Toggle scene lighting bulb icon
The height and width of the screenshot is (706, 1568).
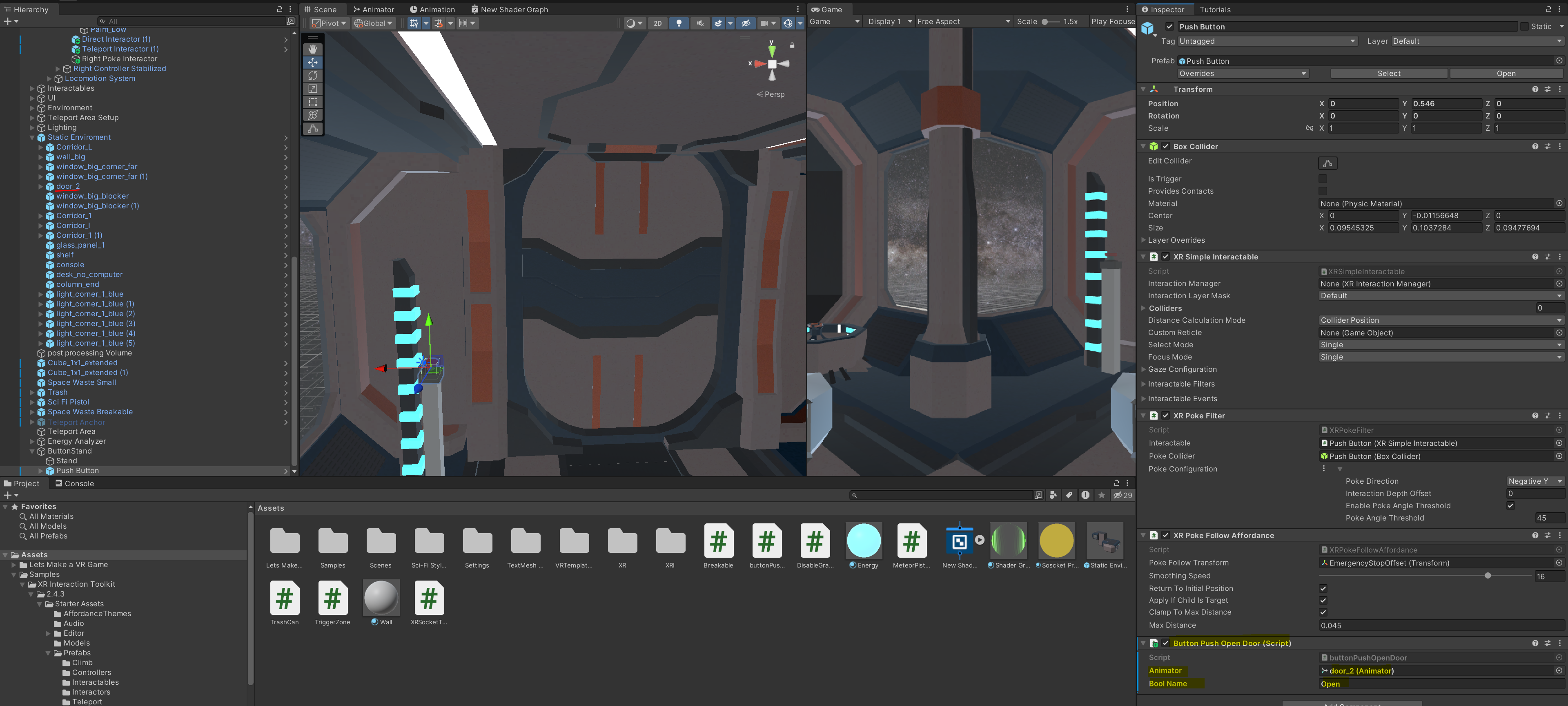click(x=679, y=23)
